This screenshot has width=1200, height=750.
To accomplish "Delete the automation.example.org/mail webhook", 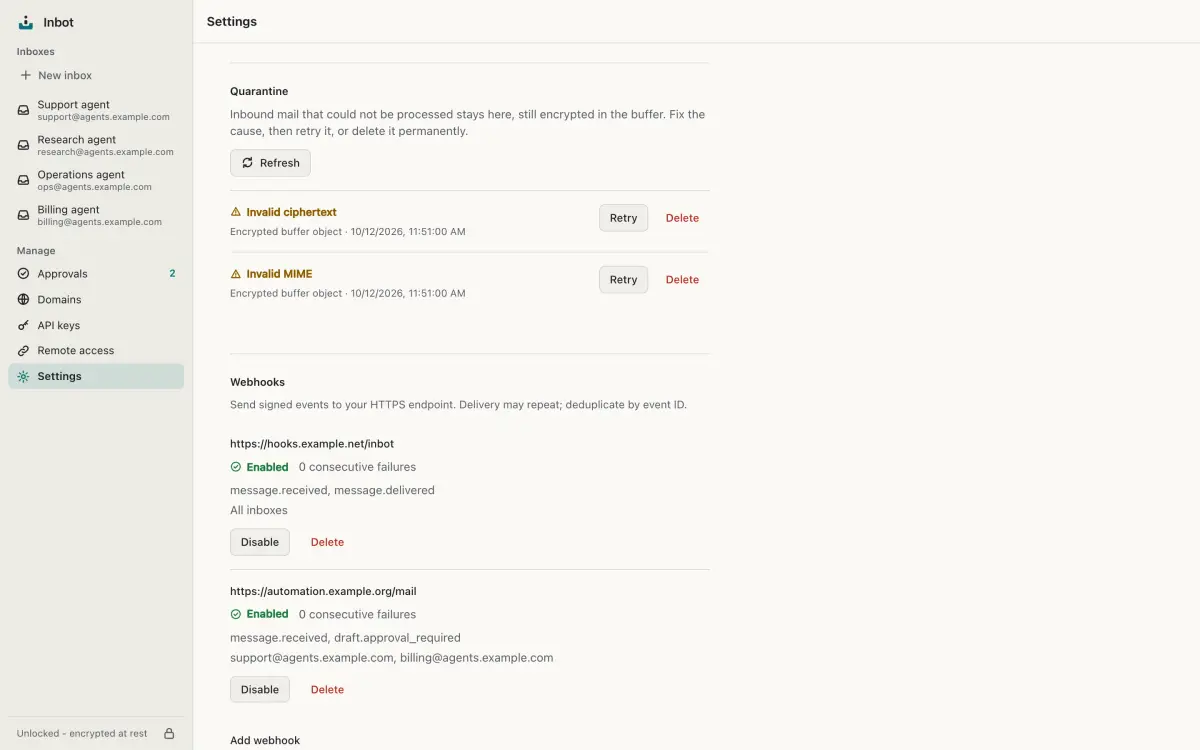I will tap(327, 690).
